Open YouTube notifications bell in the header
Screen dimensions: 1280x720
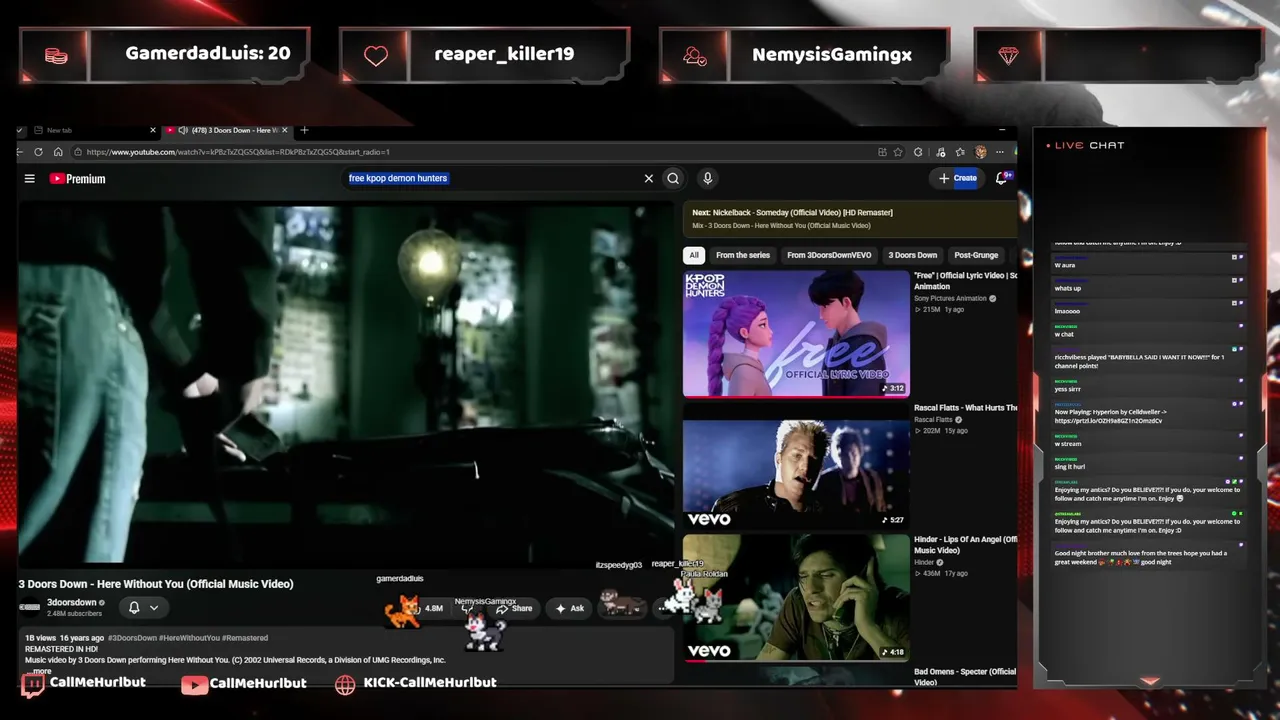point(1001,178)
